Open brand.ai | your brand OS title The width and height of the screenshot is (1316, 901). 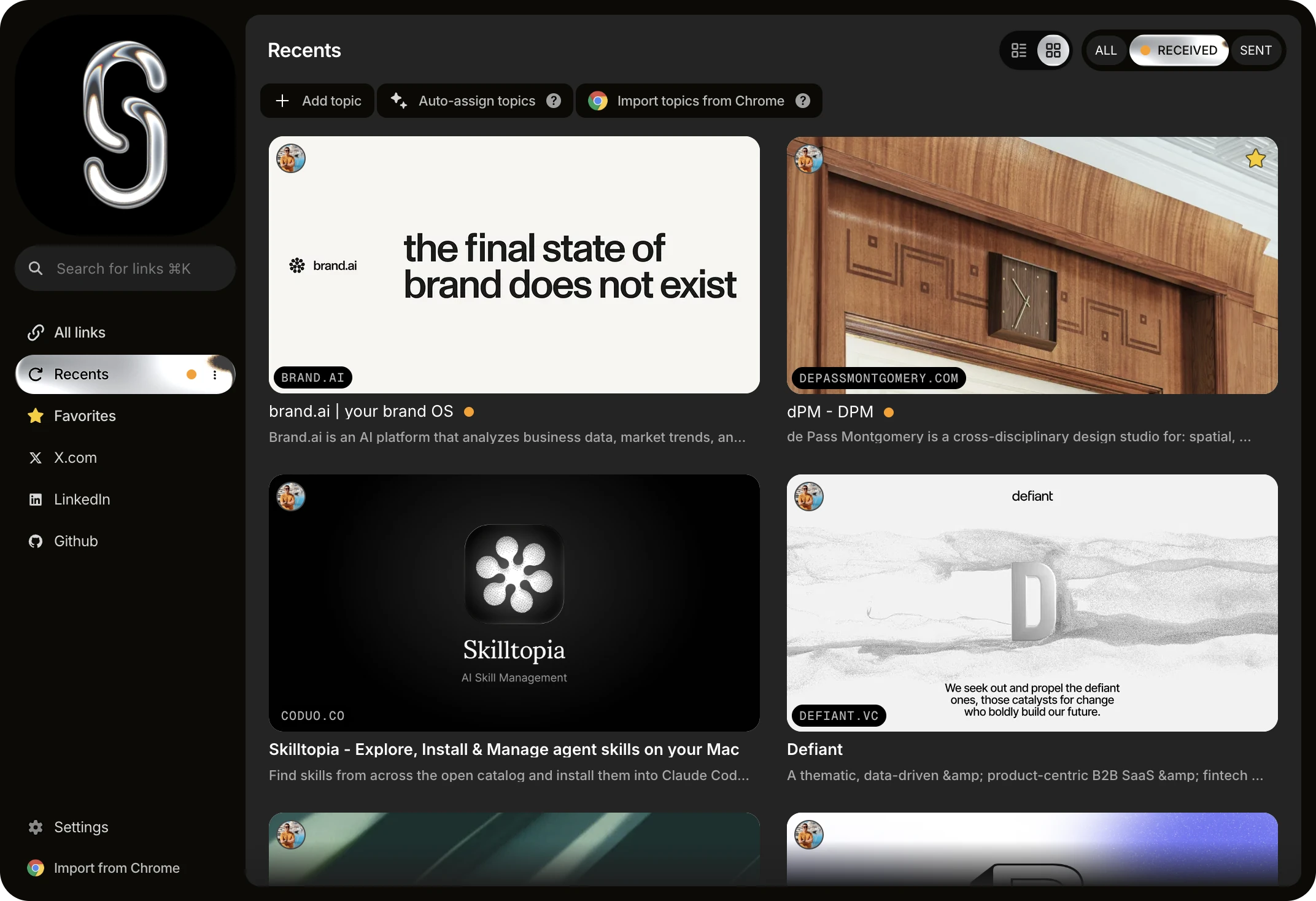tap(361, 411)
